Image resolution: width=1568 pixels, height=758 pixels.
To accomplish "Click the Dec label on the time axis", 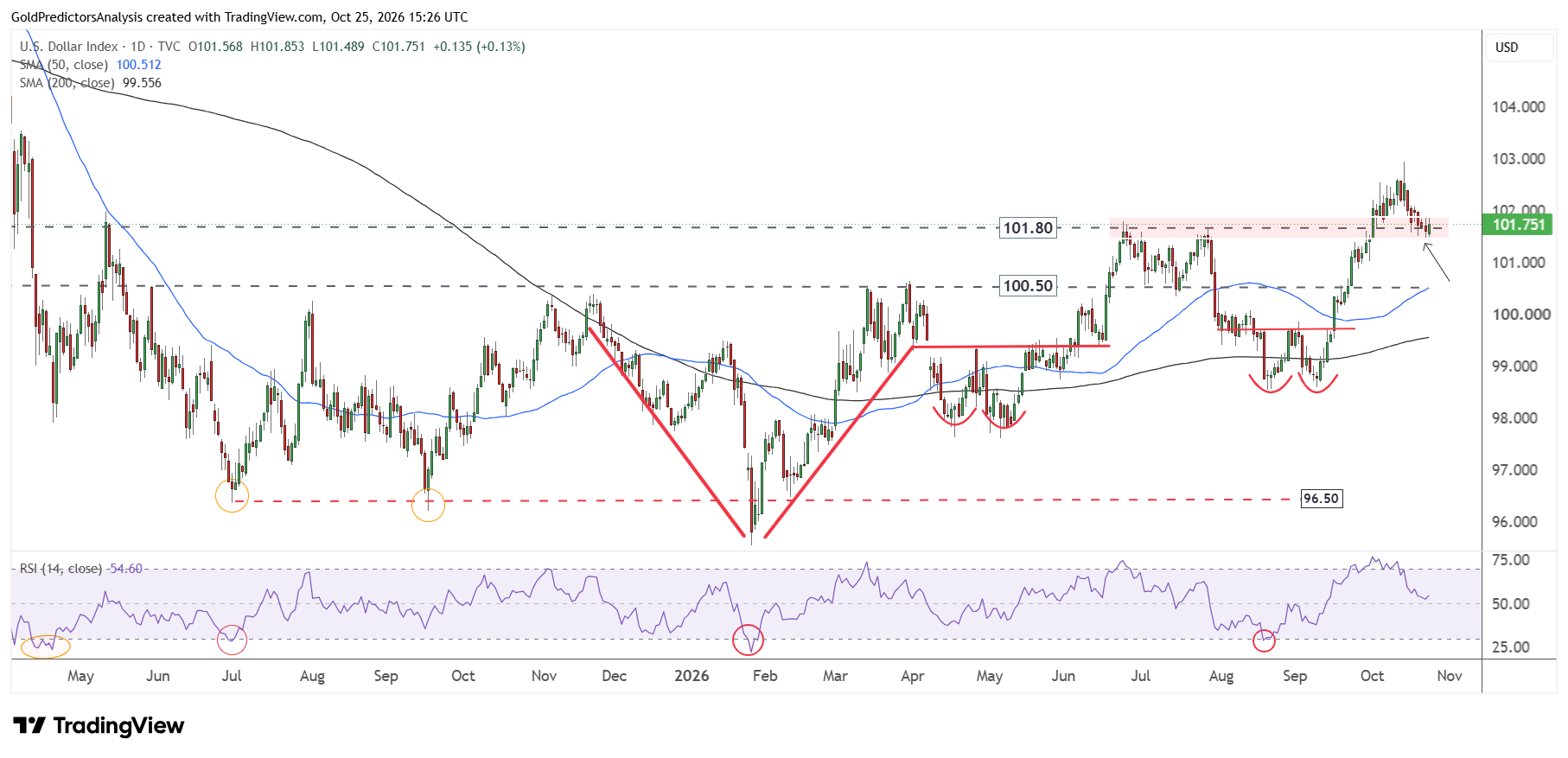I will click(x=615, y=676).
